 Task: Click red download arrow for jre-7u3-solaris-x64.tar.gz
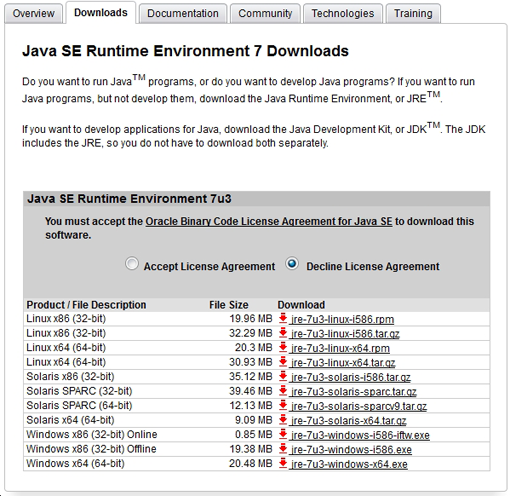click(x=283, y=420)
